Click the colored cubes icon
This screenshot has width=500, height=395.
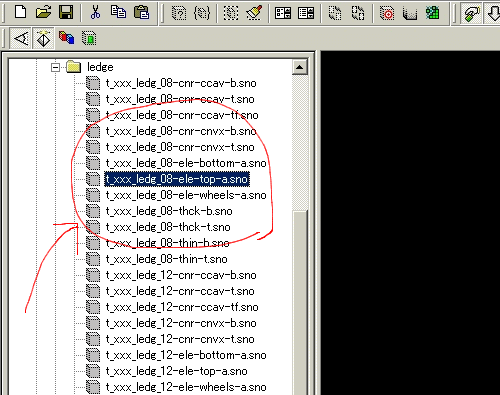(x=66, y=38)
